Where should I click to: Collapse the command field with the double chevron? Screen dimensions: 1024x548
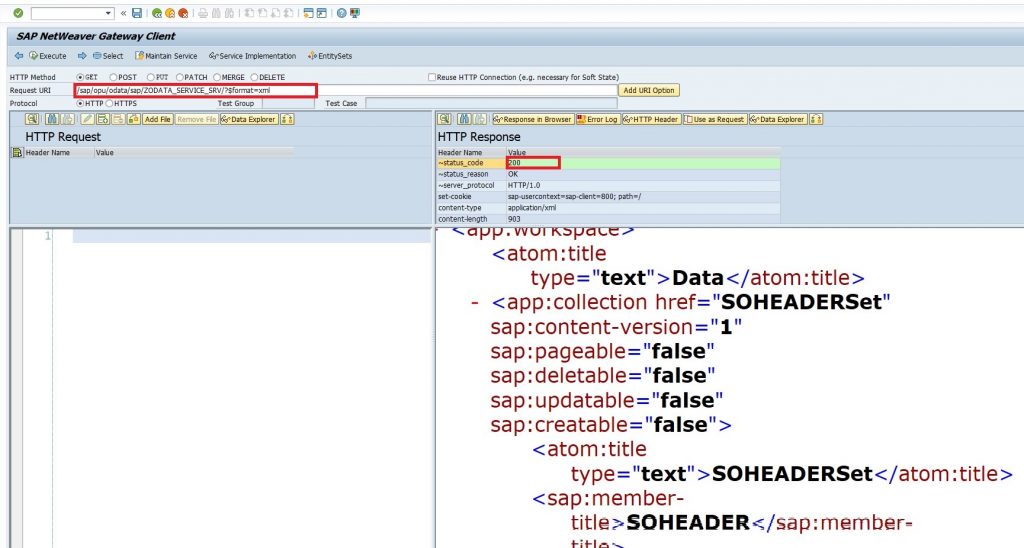pyautogui.click(x=123, y=13)
